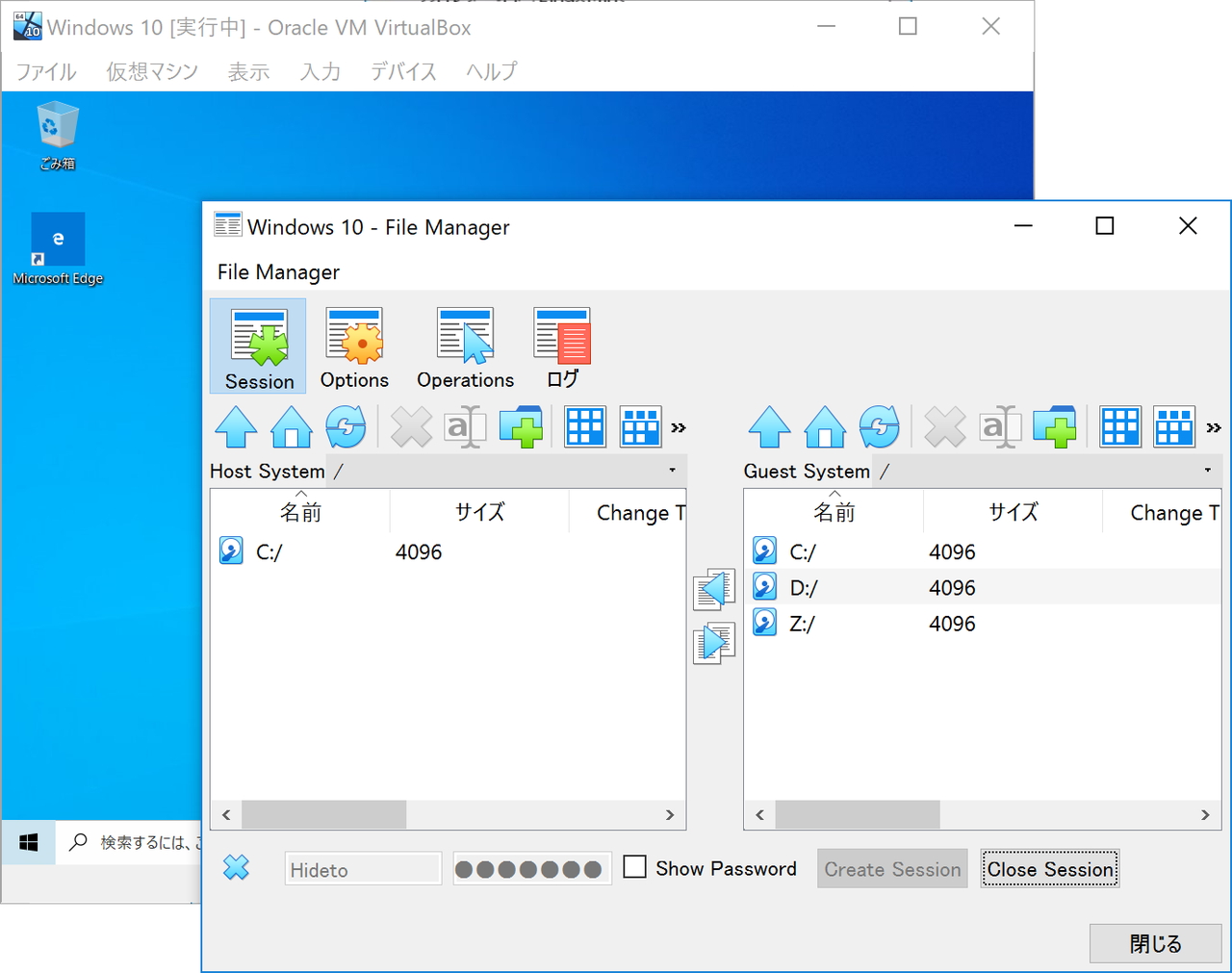This screenshot has width=1232, height=973.
Task: Open the Windows Start menu in the VM
Action: point(29,842)
